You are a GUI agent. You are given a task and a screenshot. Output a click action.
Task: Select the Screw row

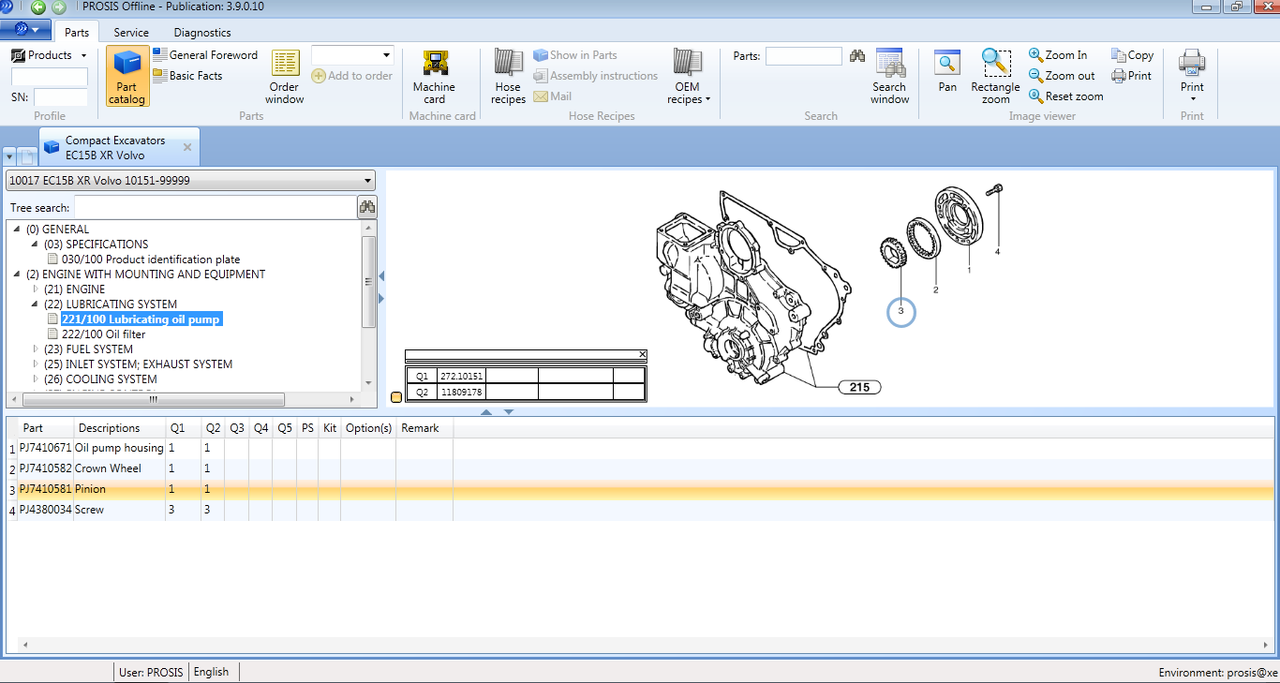tap(640, 509)
